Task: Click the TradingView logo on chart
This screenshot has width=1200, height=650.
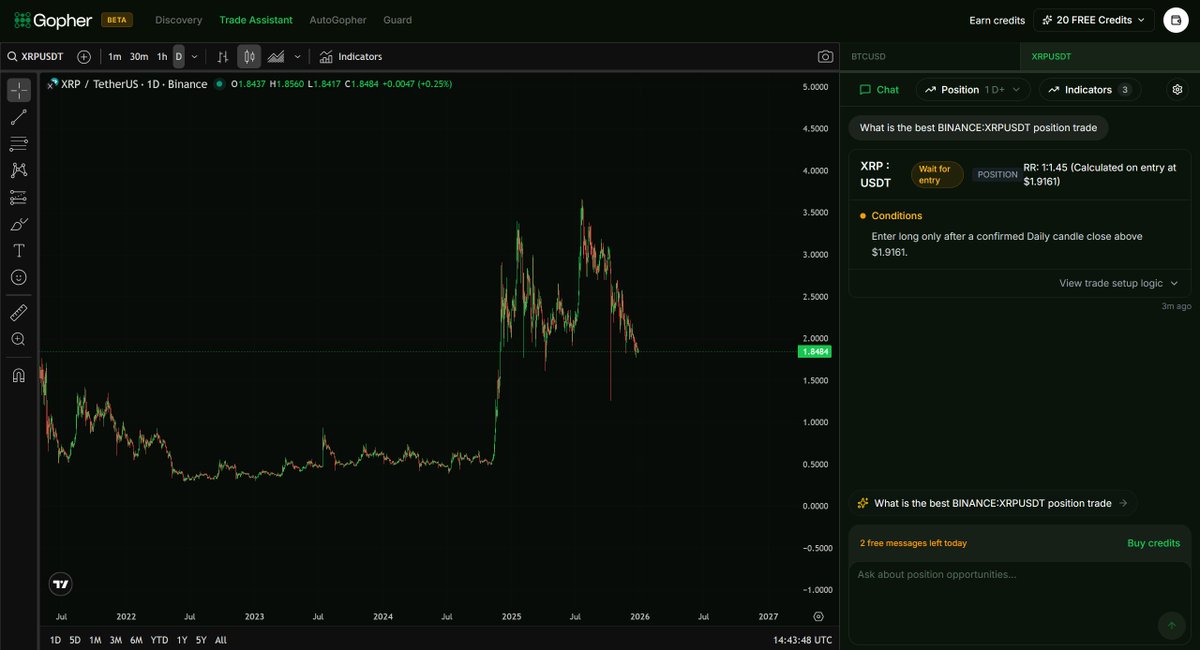Action: [61, 584]
